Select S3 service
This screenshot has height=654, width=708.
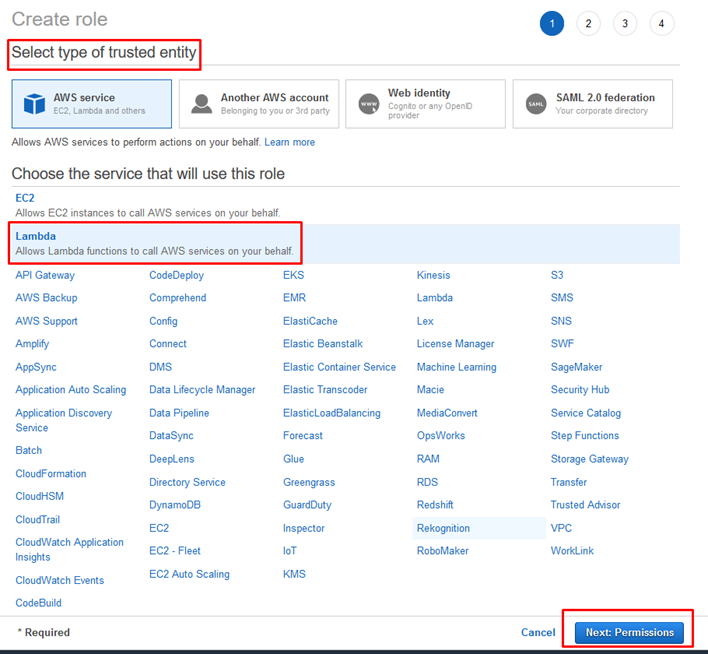(x=557, y=275)
